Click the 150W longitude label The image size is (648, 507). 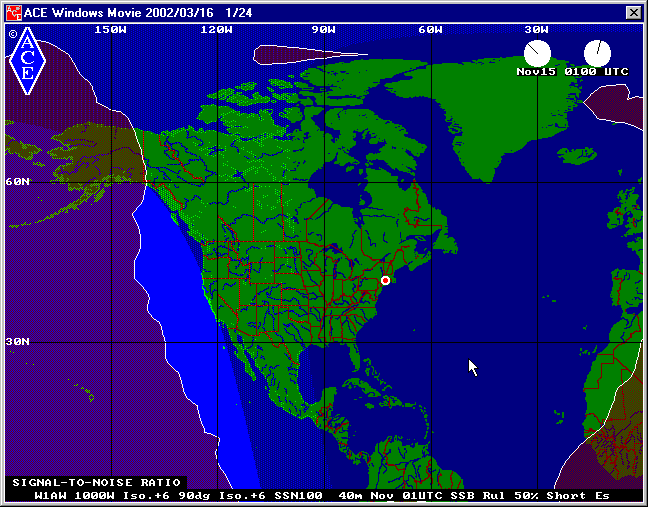(x=110, y=30)
